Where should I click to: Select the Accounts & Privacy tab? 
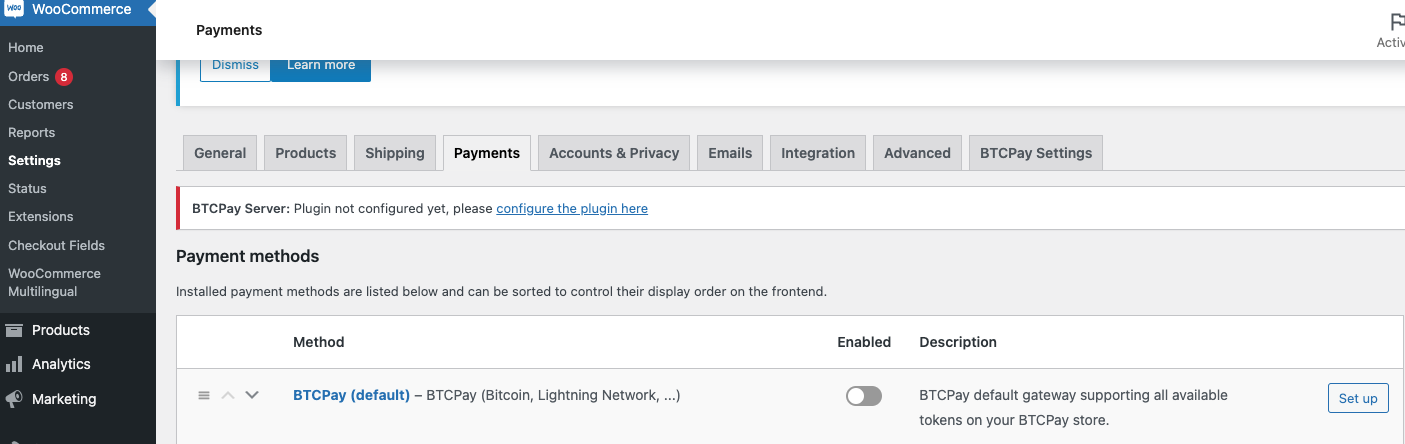(614, 153)
